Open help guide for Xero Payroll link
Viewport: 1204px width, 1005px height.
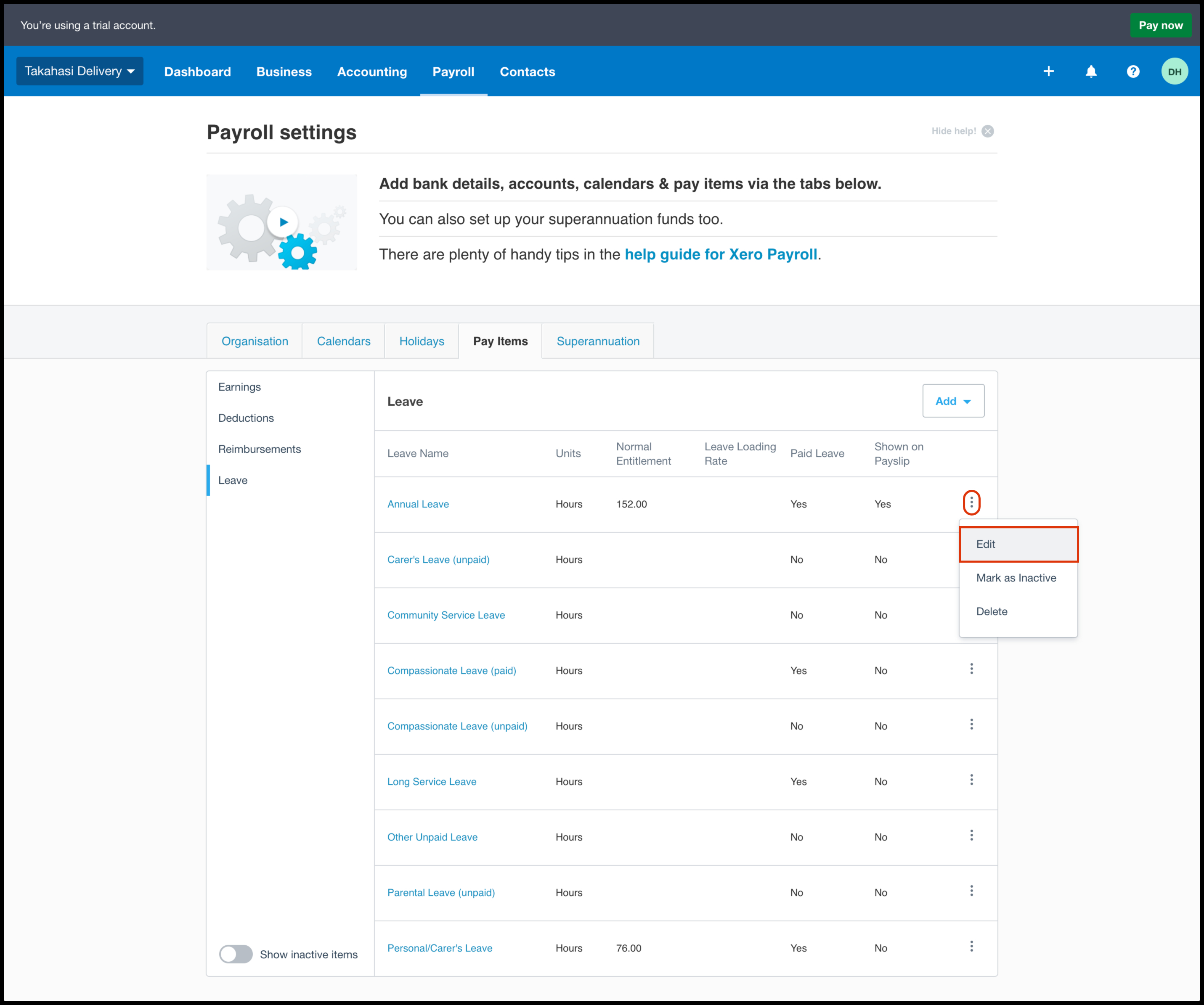720,254
